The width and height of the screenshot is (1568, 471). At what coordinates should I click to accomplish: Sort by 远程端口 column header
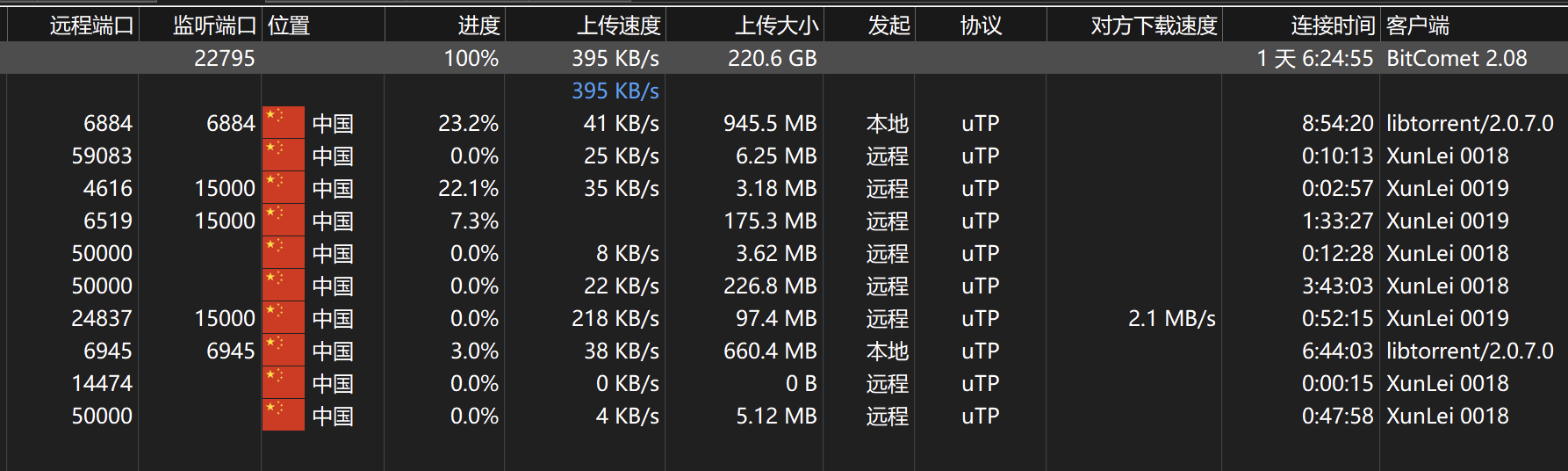pyautogui.click(x=73, y=25)
